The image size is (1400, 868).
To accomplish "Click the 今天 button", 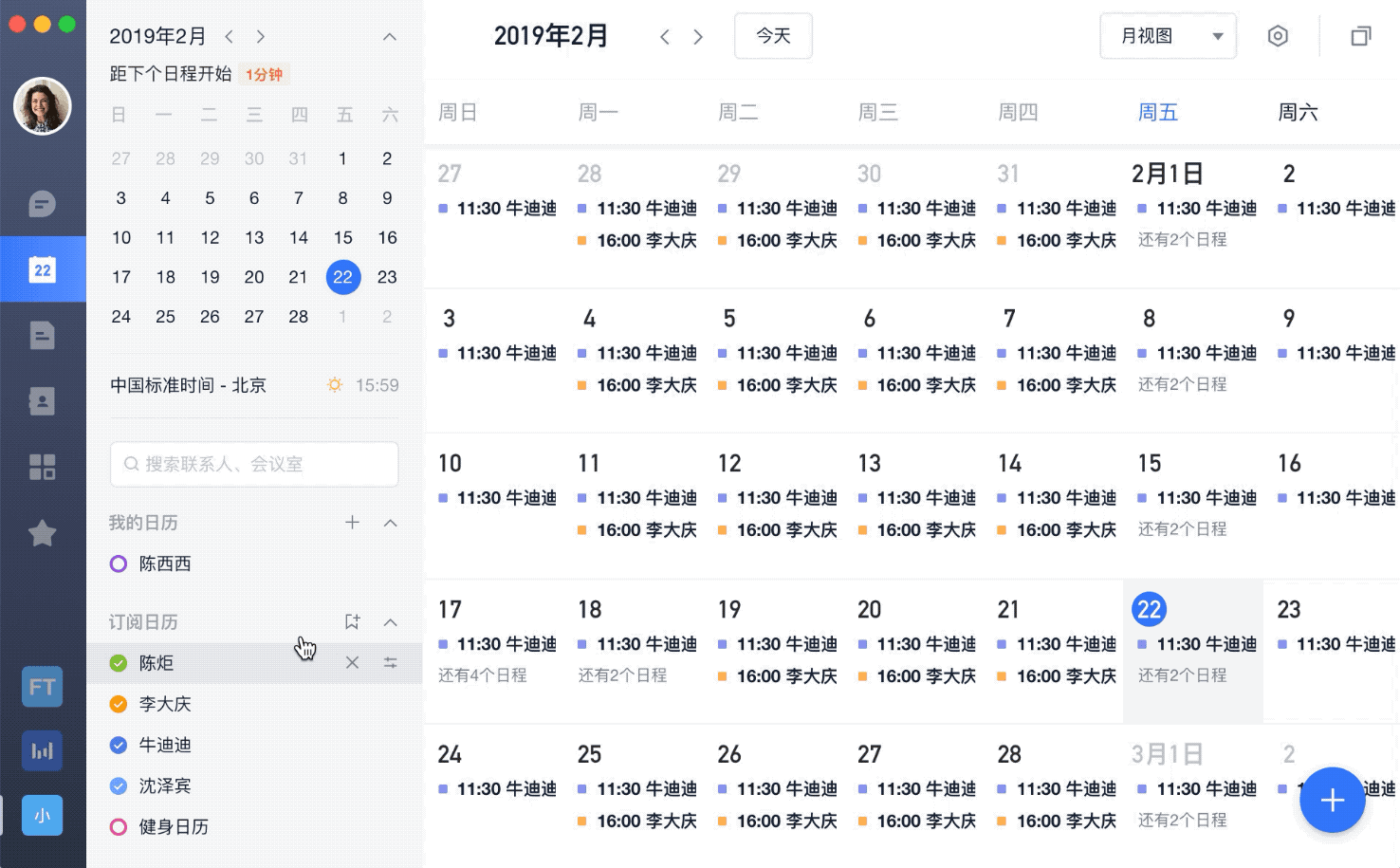I will [x=773, y=35].
